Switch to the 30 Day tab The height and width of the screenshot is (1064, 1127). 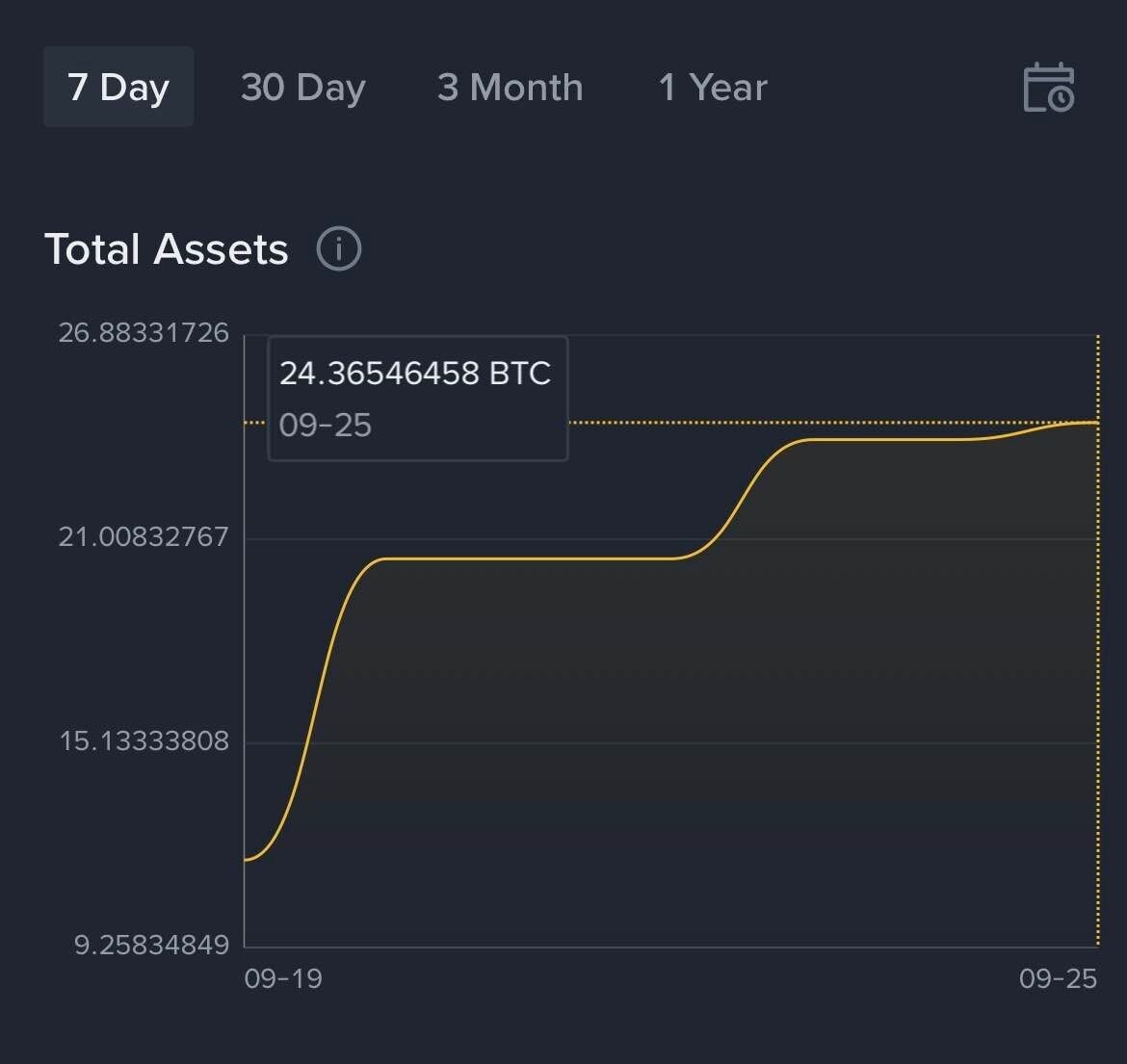click(303, 88)
